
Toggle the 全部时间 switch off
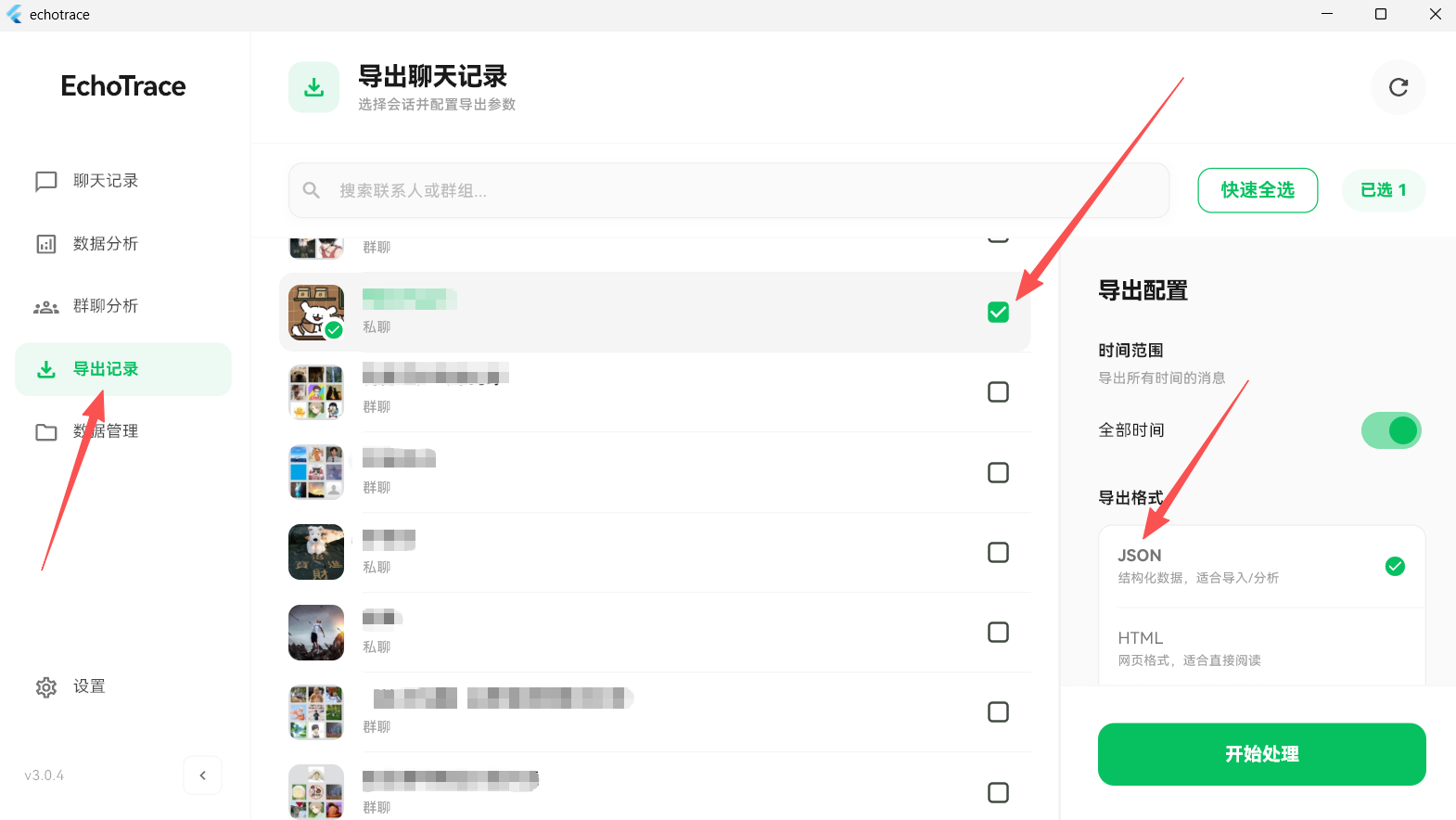(1391, 430)
